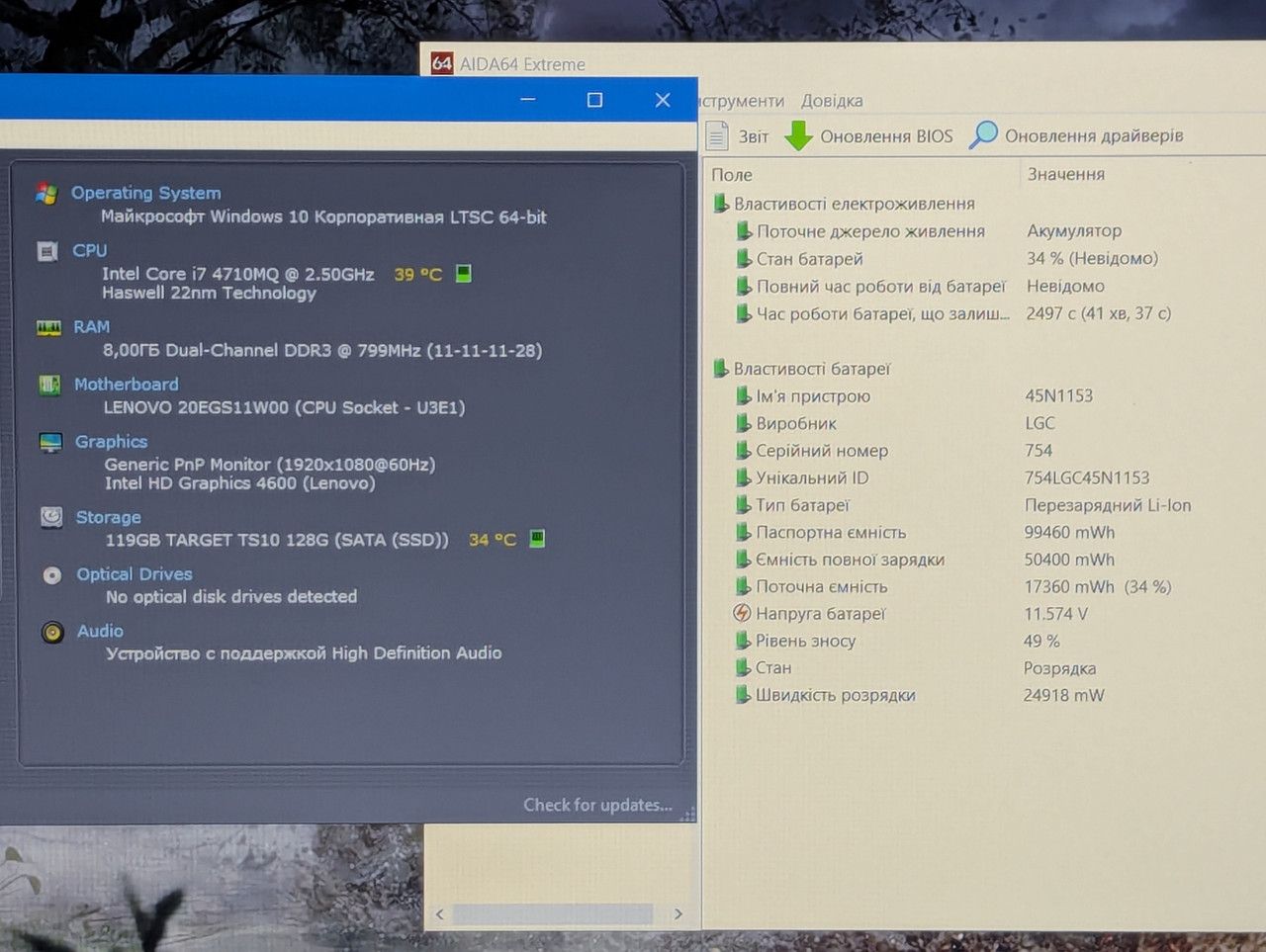Click the Audio speaker icon
The height and width of the screenshot is (952, 1266).
click(52, 632)
